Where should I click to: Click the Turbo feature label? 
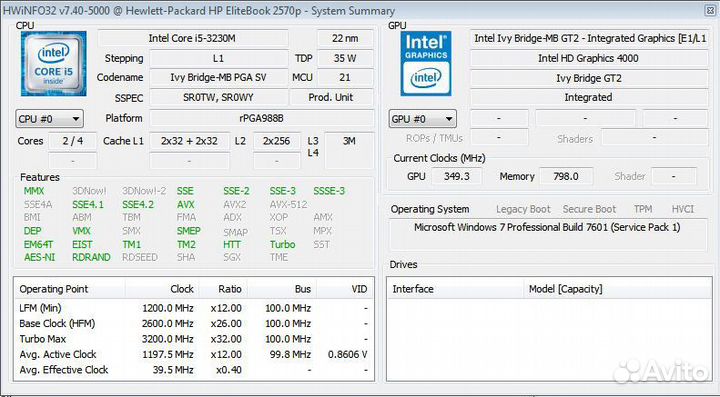click(x=282, y=245)
